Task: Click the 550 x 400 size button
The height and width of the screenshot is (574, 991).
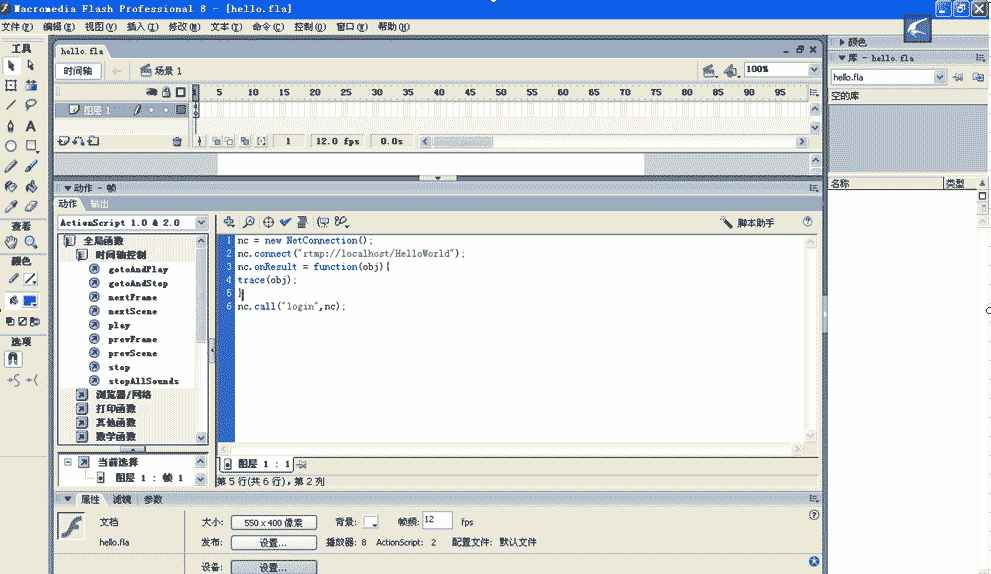Action: tap(274, 523)
